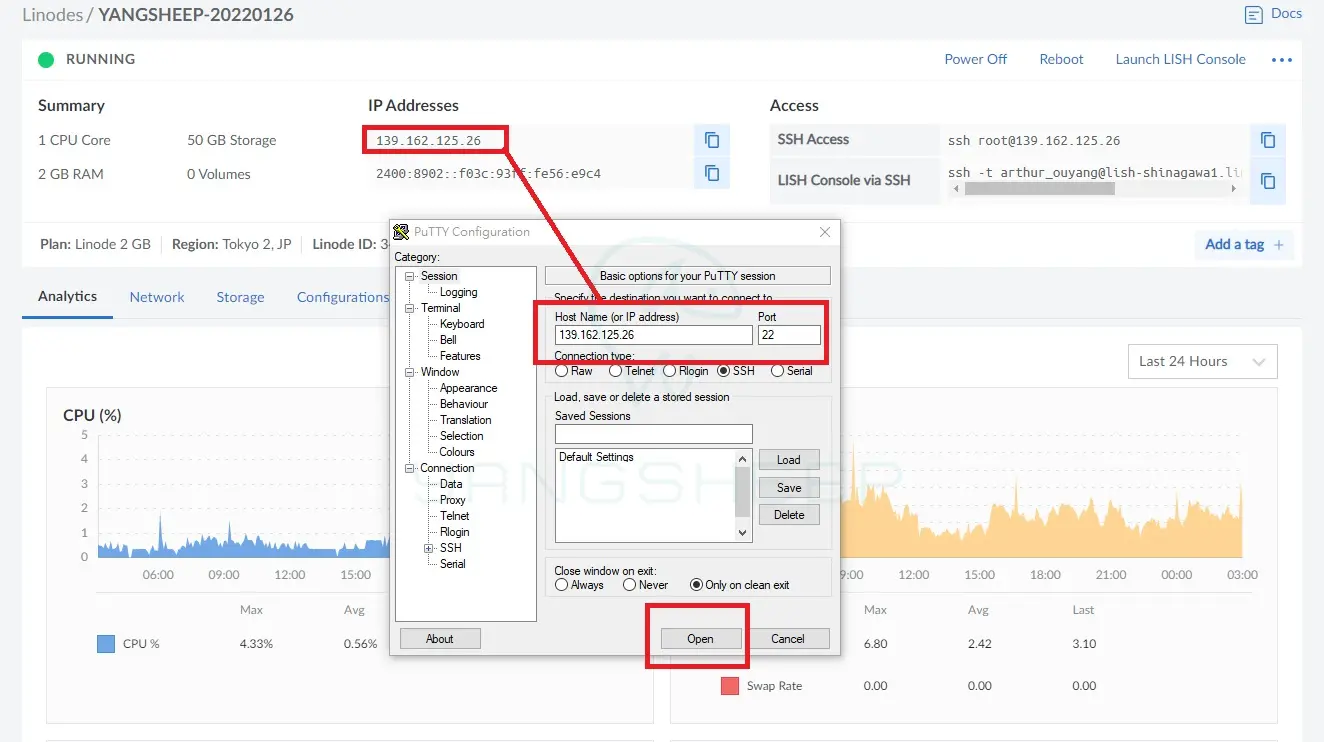Open the three-dot more actions menu
The image size is (1324, 742).
click(x=1282, y=60)
